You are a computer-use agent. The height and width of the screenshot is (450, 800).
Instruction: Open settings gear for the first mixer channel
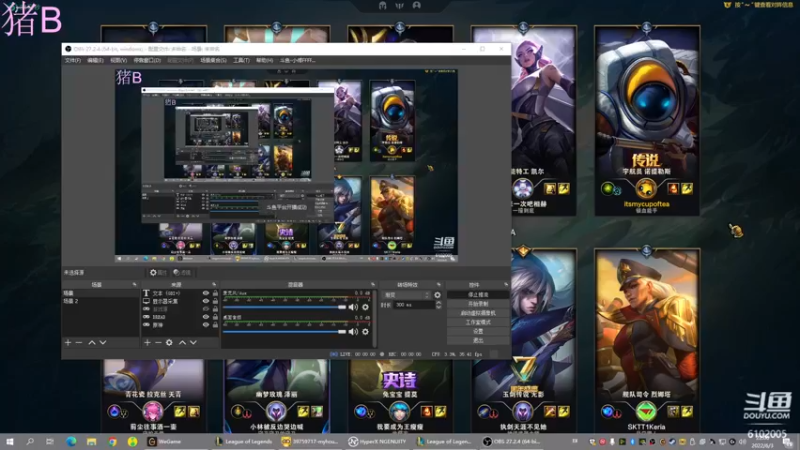click(x=365, y=307)
